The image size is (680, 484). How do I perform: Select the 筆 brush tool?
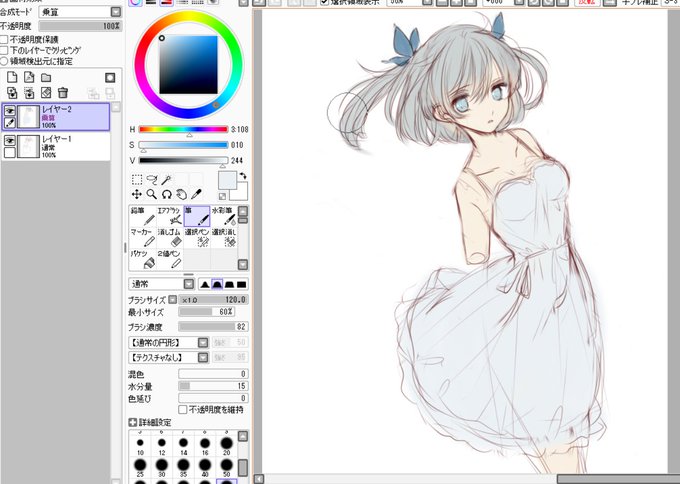(197, 216)
